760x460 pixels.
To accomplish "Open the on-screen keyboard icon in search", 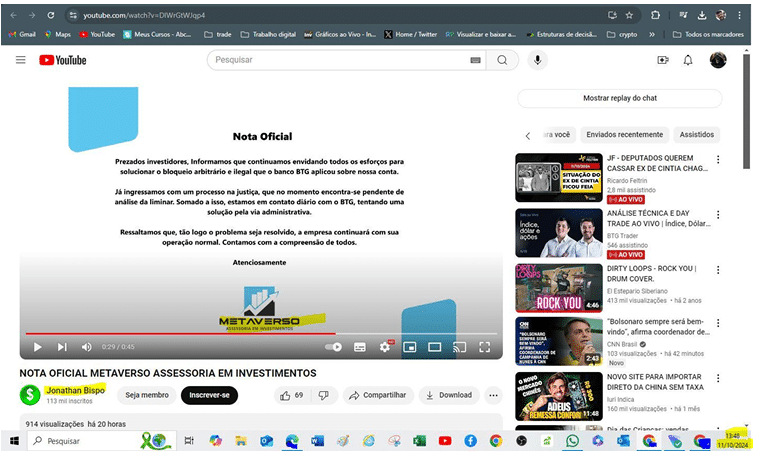I will (475, 60).
